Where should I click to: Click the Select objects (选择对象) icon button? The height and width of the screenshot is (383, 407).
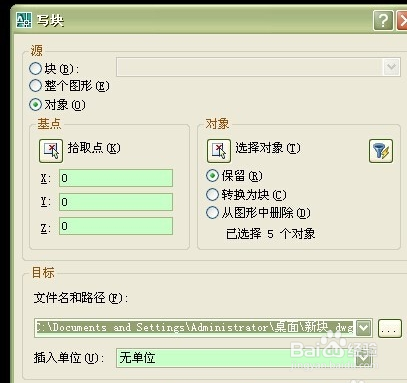click(x=219, y=151)
